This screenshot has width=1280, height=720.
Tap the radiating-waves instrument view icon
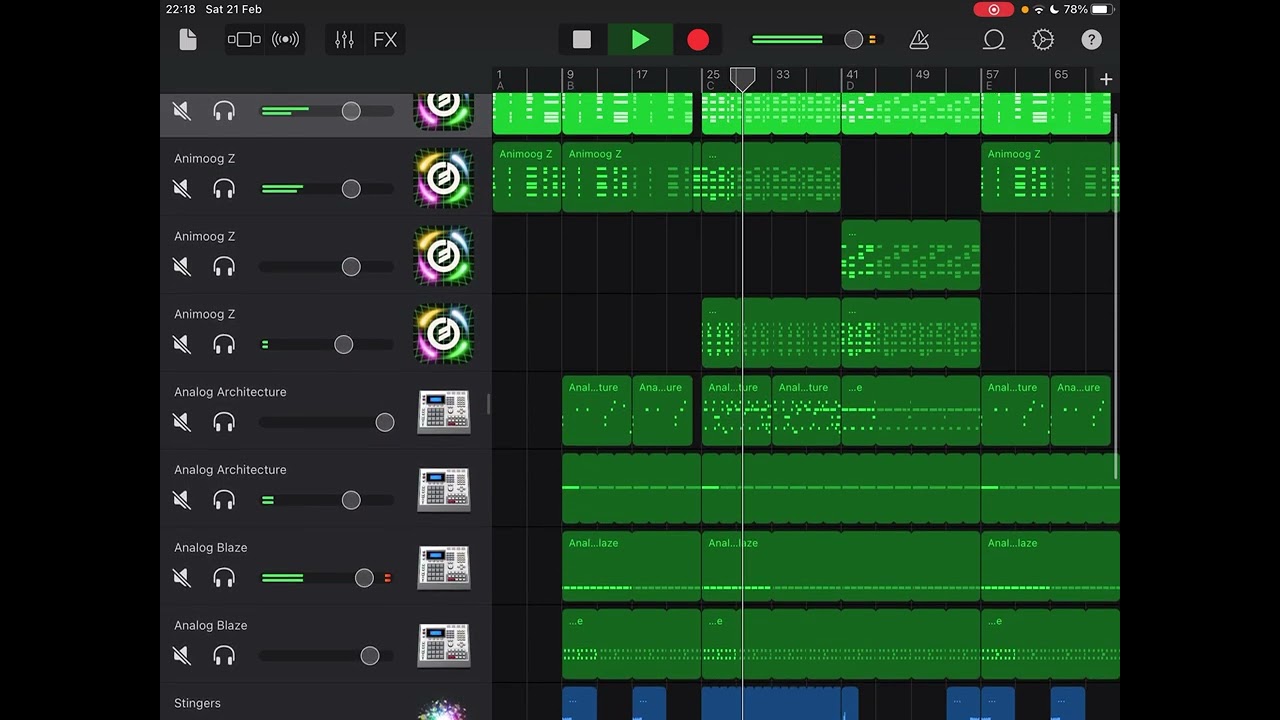click(x=286, y=40)
